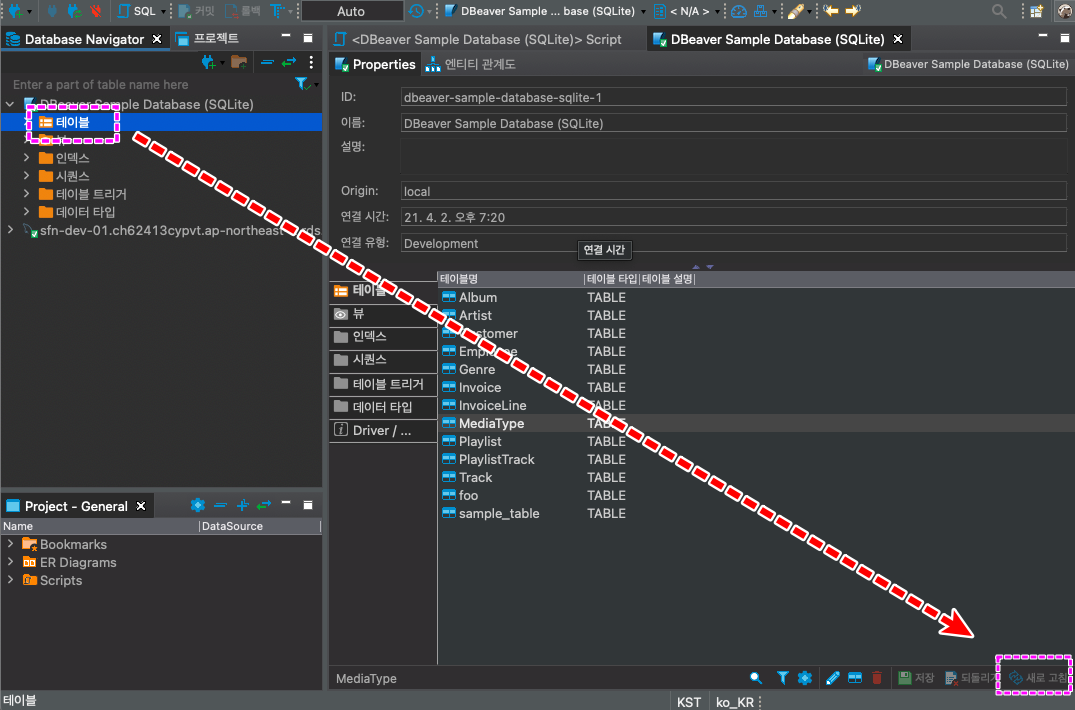Expand the 시퀀스 folder in navigator
This screenshot has height=710, width=1075.
[x=26, y=176]
